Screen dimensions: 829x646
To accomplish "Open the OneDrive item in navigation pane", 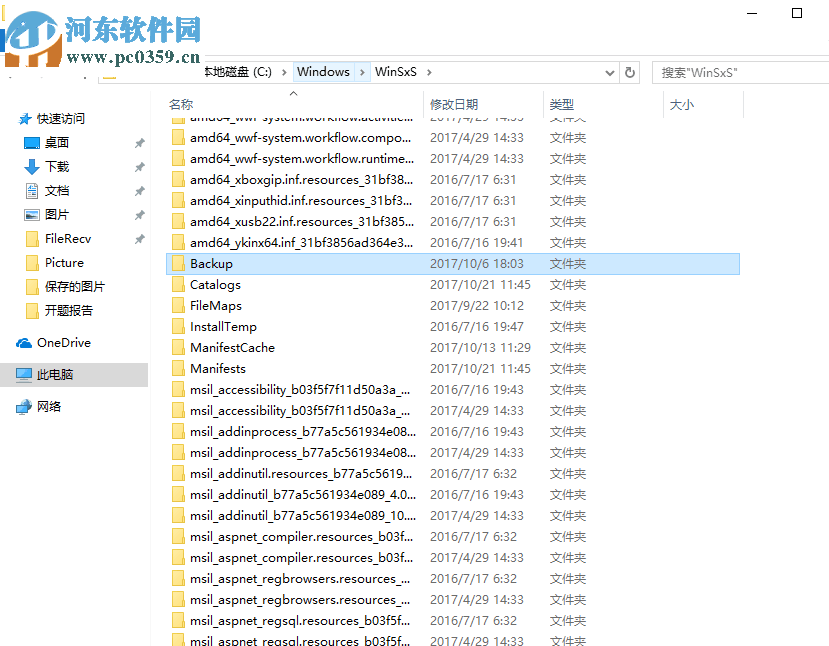I will tap(60, 342).
